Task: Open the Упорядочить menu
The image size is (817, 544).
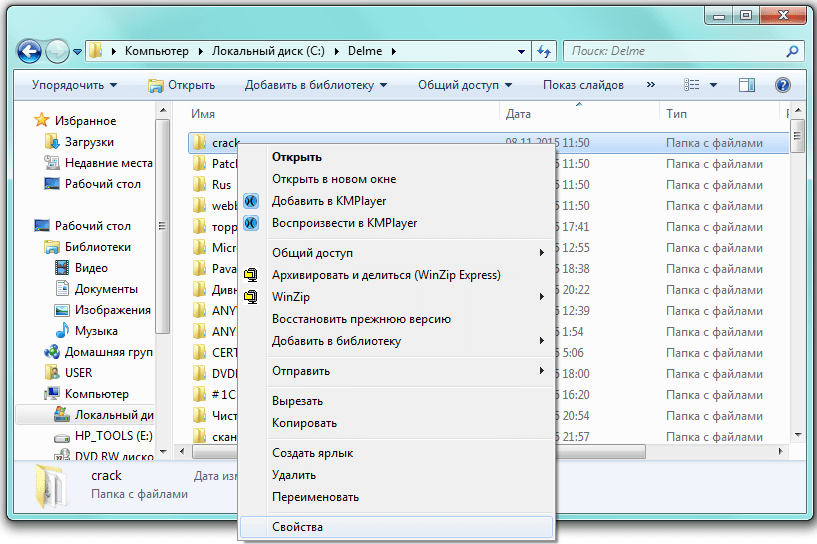Action: 74,85
